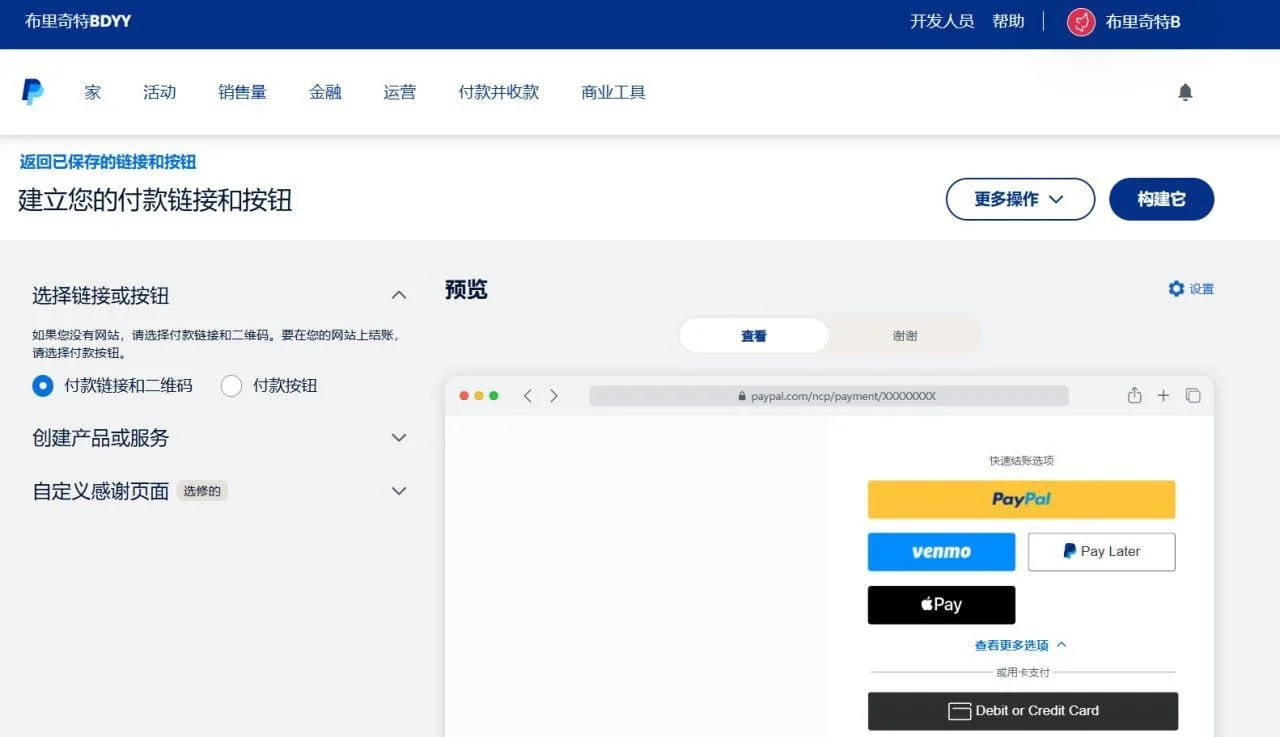Viewport: 1280px width, 737px height.
Task: Click the Pay Later button
Action: (x=1101, y=551)
